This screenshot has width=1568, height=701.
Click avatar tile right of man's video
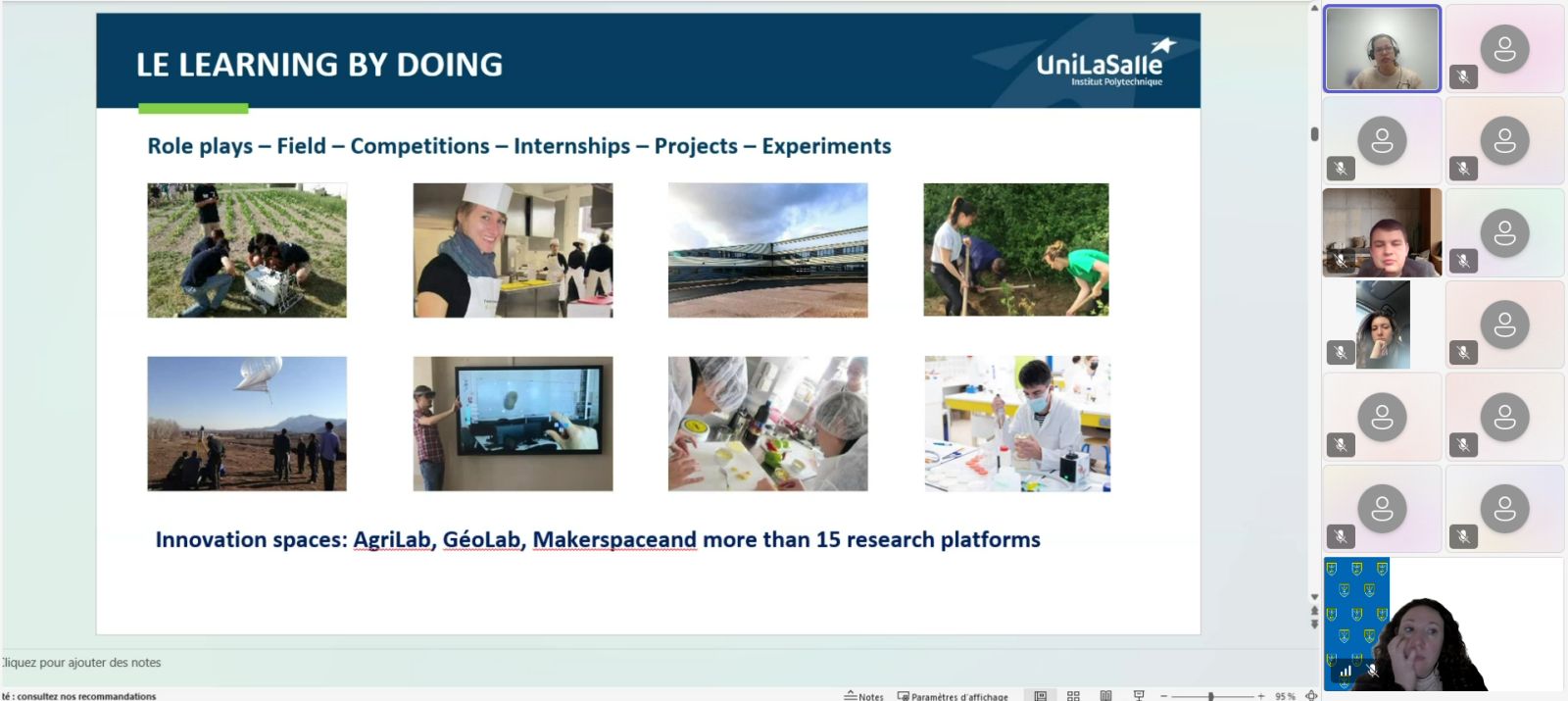(x=1504, y=232)
